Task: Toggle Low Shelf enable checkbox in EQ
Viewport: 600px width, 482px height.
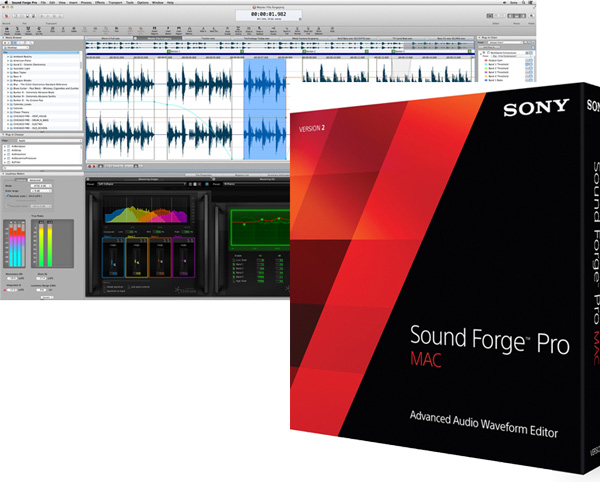Action: [234, 260]
